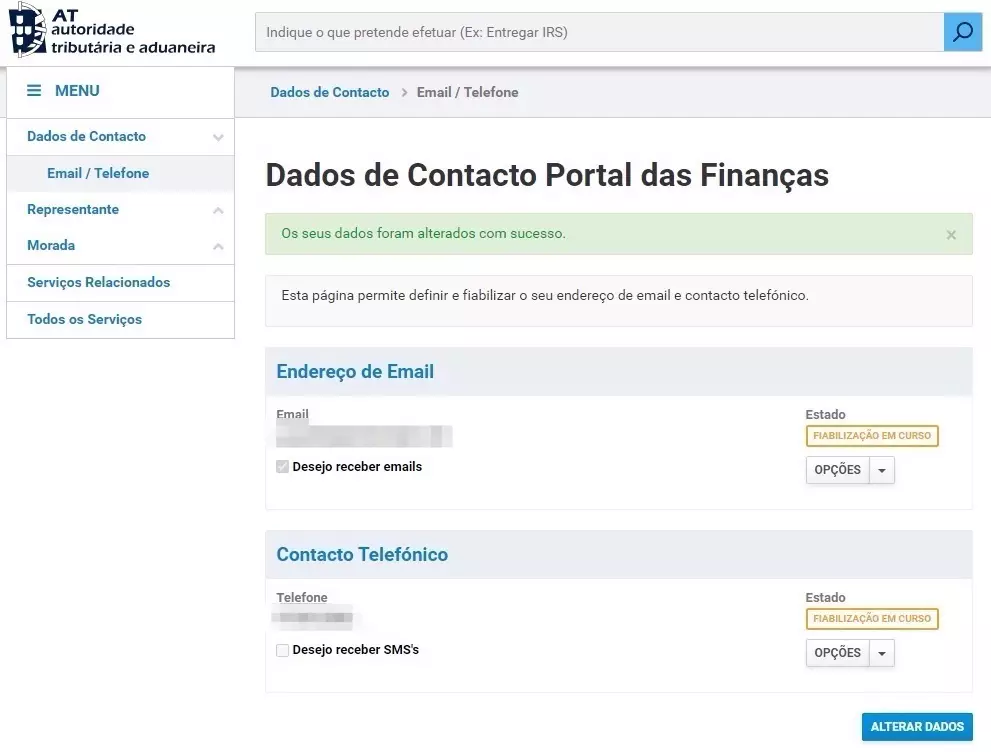991x756 pixels.
Task: Click the email 'FIABILIZAÇÃO EM CURSO' status badge
Action: coord(872,436)
